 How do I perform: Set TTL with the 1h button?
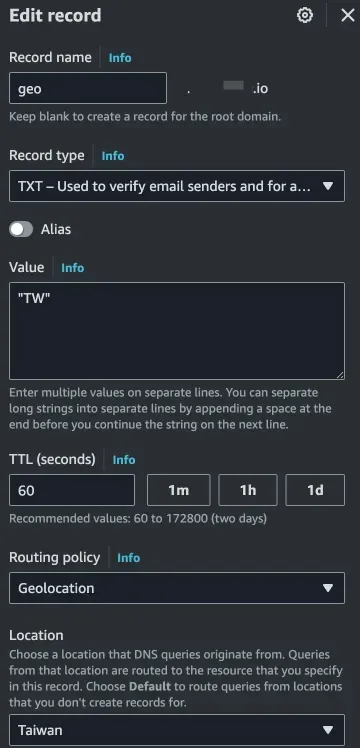(x=248, y=490)
